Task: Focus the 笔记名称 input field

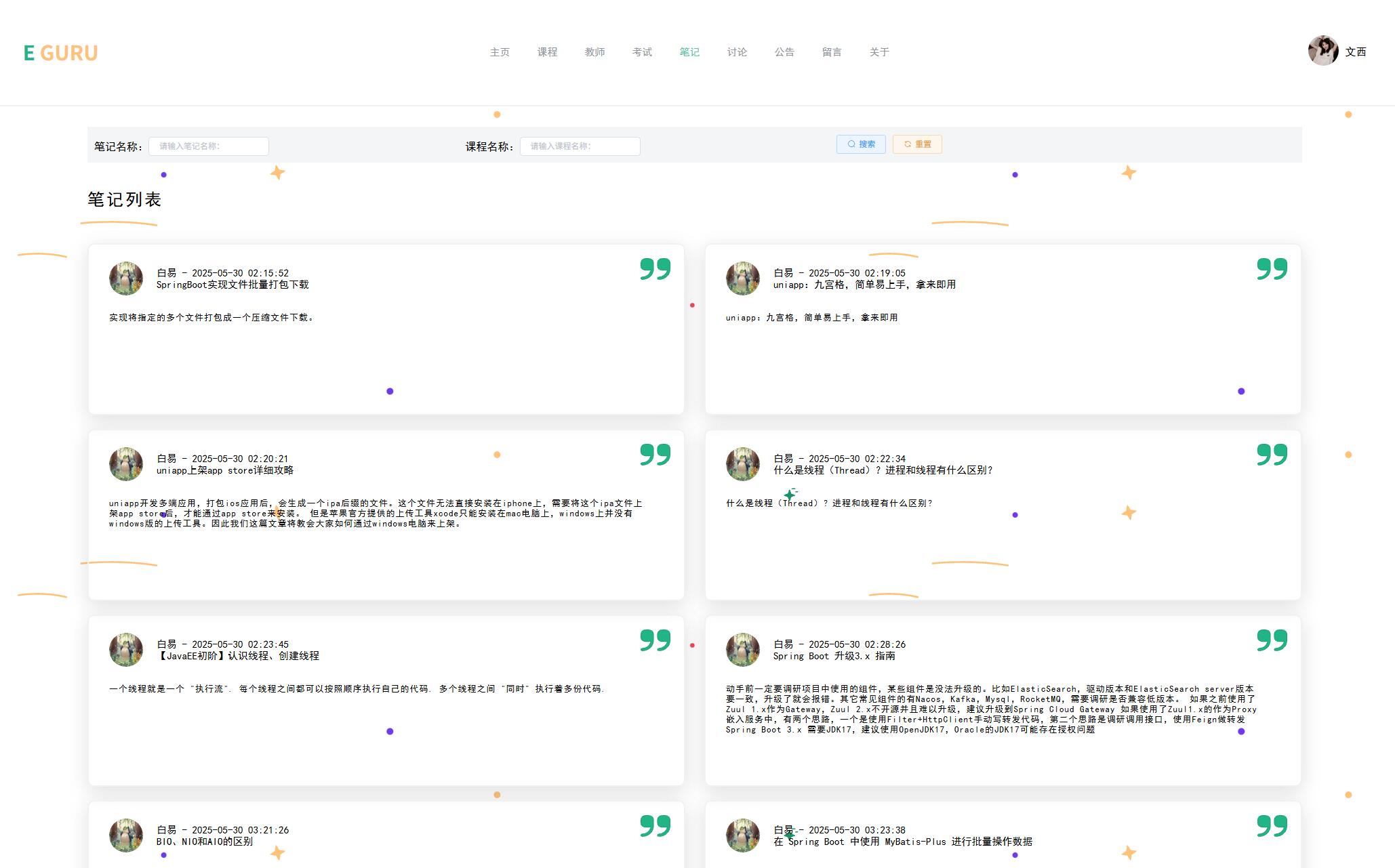Action: tap(209, 146)
